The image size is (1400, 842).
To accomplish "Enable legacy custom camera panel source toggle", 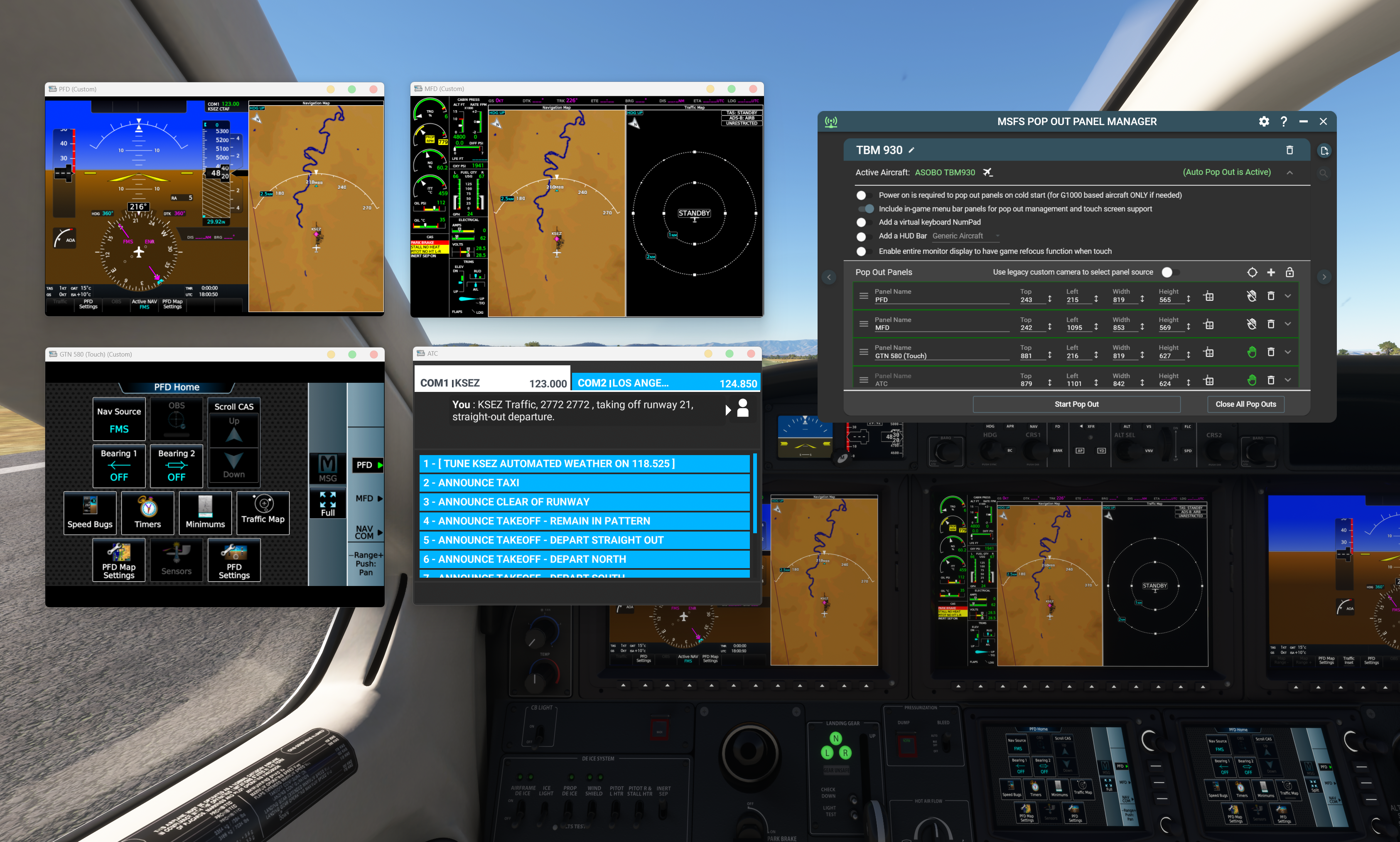I will pyautogui.click(x=1169, y=272).
